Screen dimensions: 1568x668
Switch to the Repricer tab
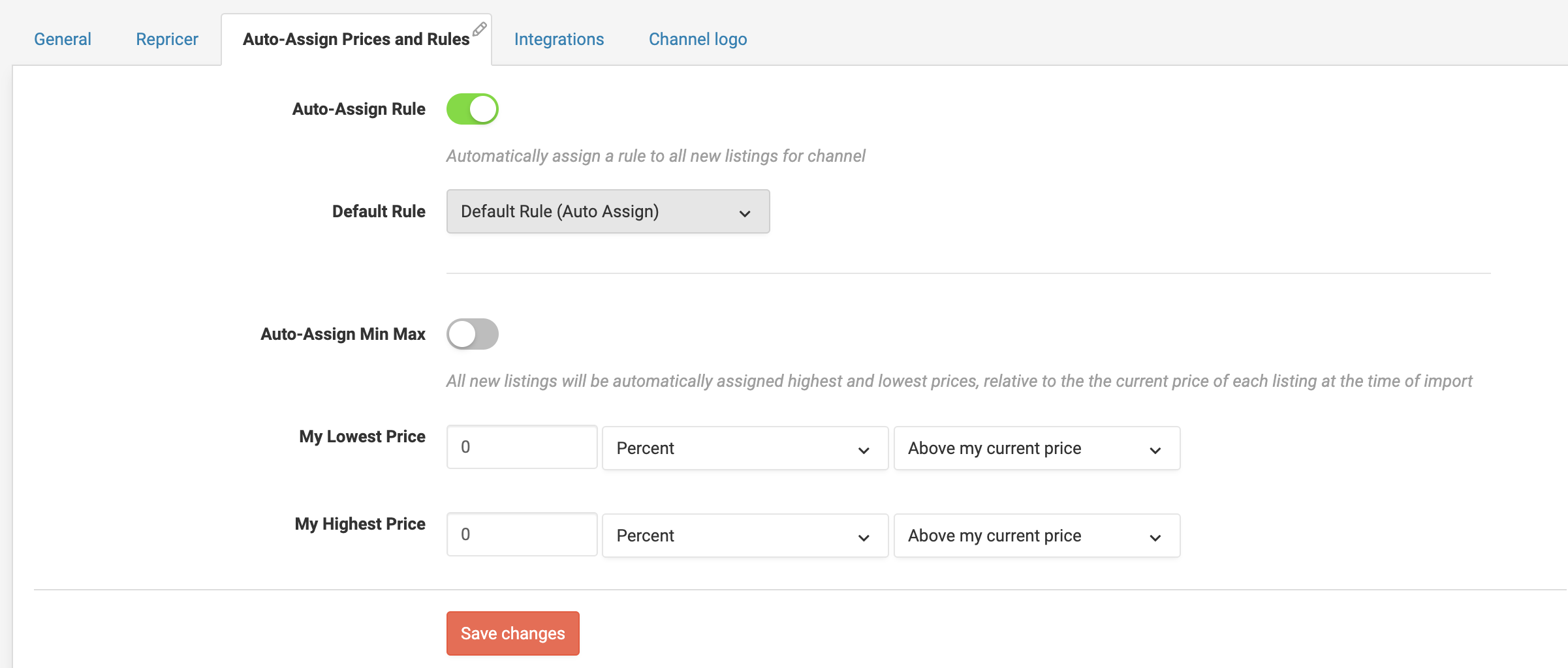click(x=167, y=39)
